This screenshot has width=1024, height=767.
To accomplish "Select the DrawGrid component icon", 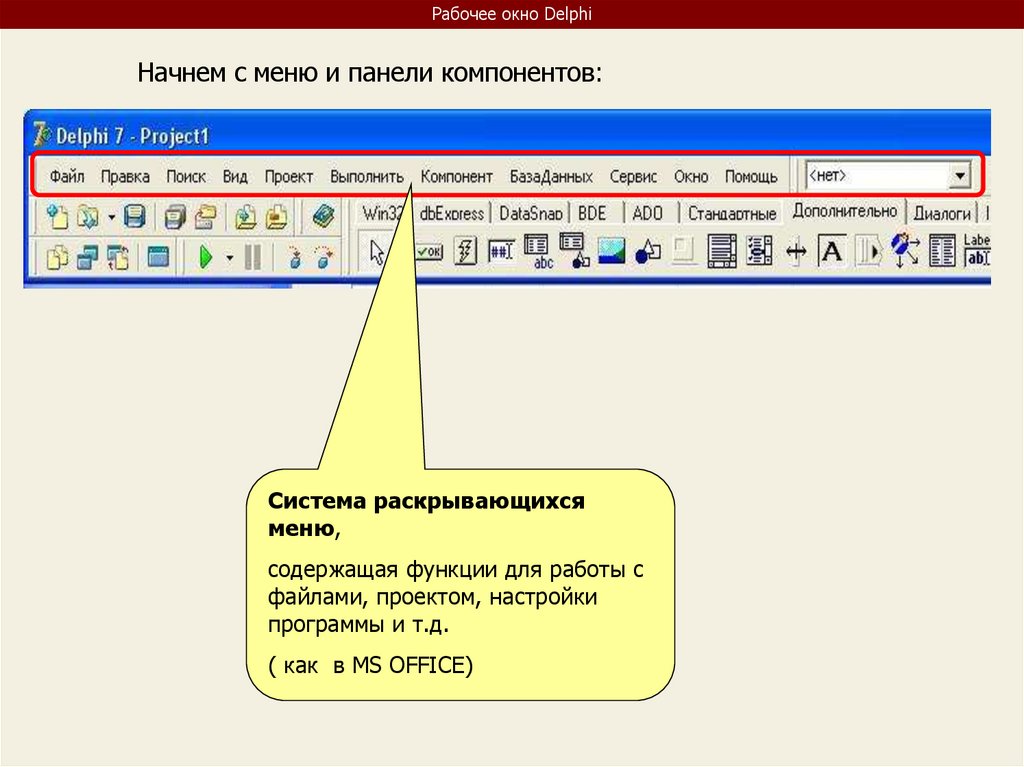I will (575, 252).
